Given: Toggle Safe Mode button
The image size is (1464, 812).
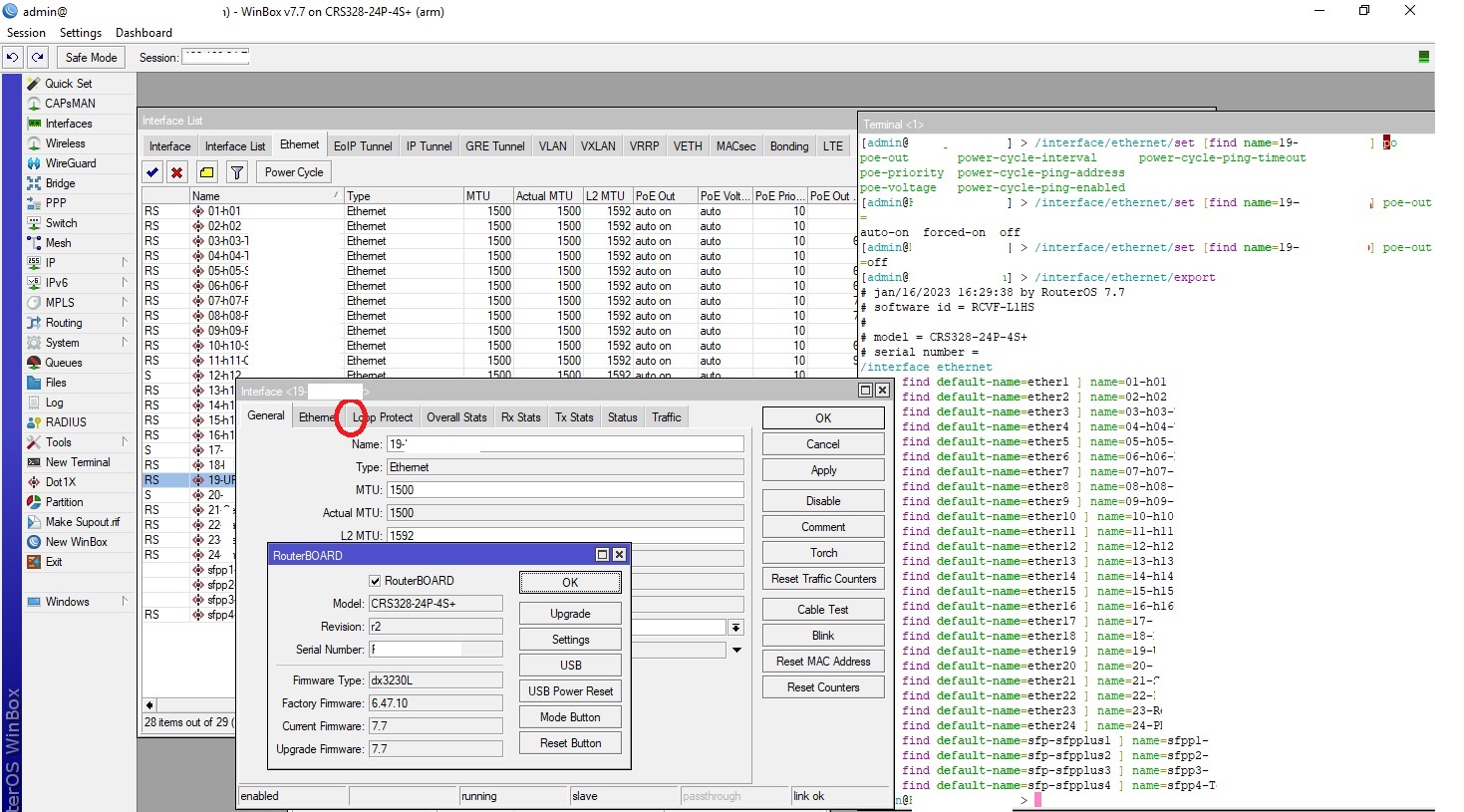Looking at the screenshot, I should click(91, 58).
